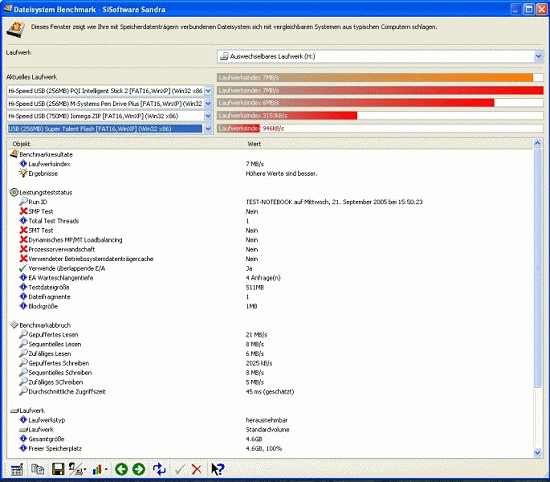
Task: Cancel using the red X toolbar icon
Action: pyautogui.click(x=197, y=469)
